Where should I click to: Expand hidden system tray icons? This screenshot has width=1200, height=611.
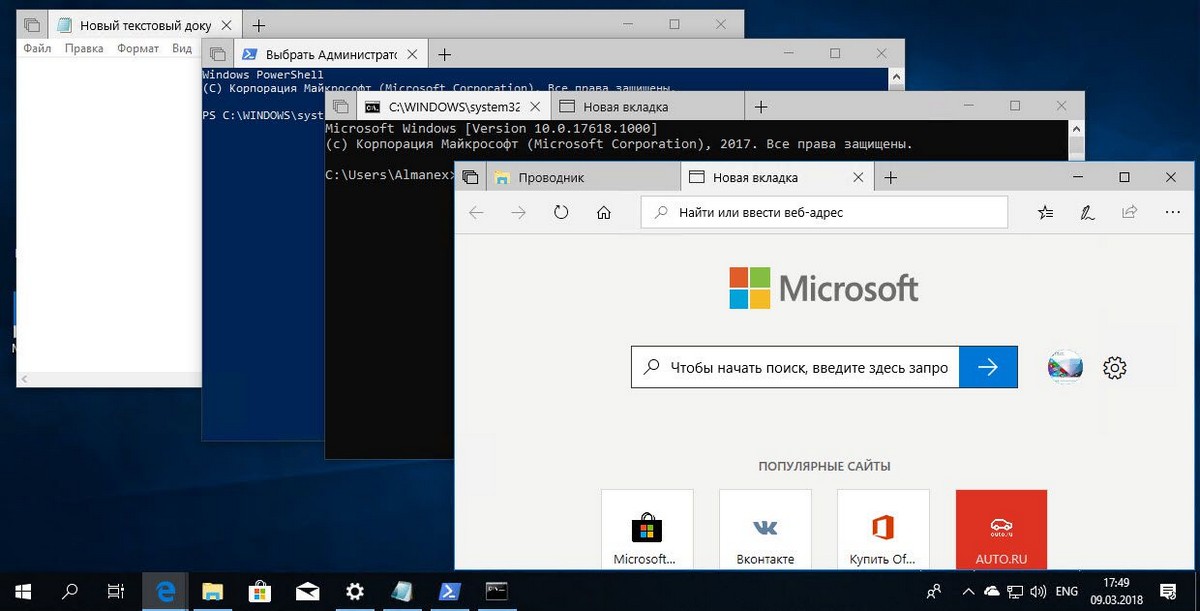tap(967, 591)
